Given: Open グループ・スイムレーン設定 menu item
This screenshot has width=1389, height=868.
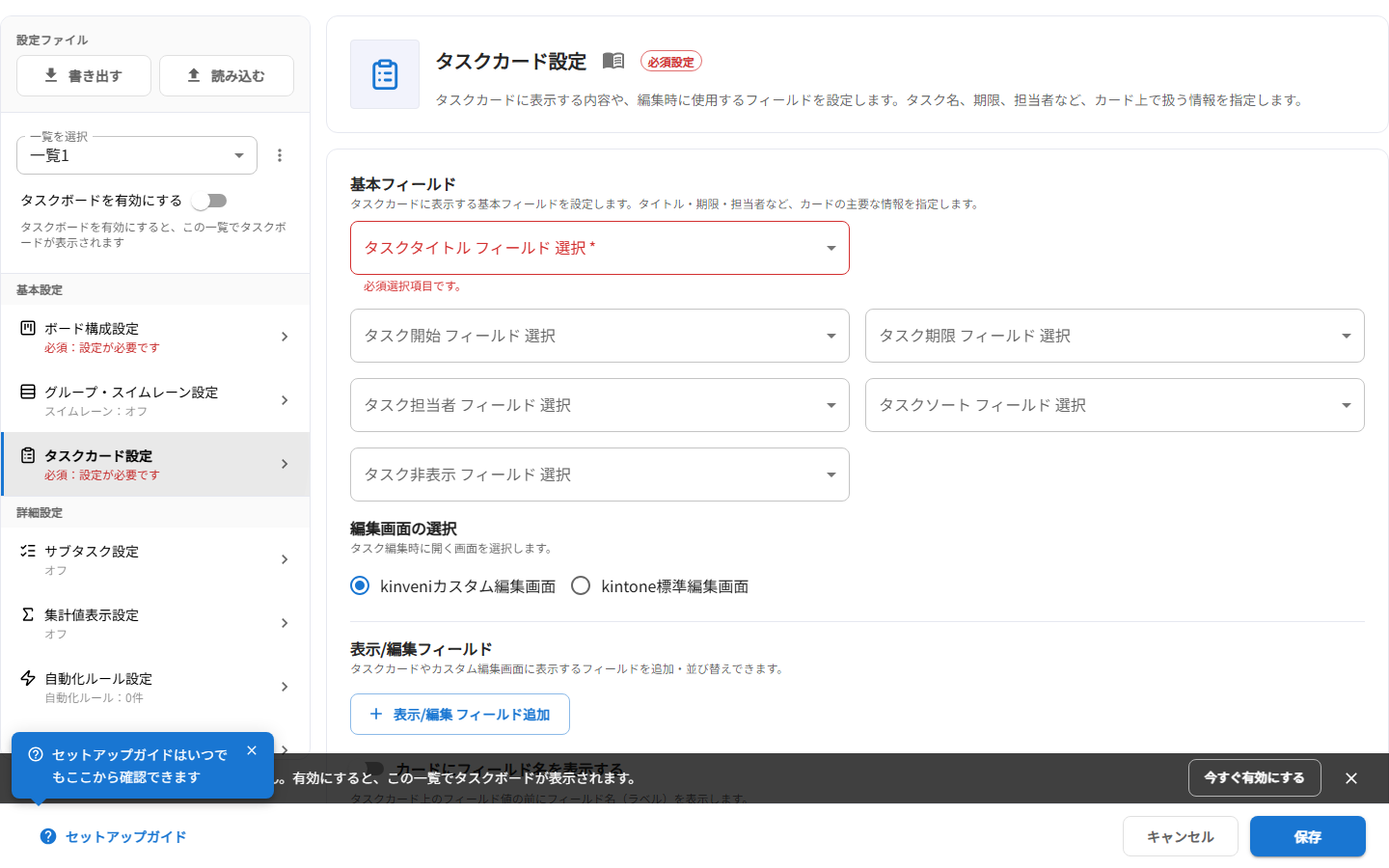Looking at the screenshot, I should click(155, 400).
